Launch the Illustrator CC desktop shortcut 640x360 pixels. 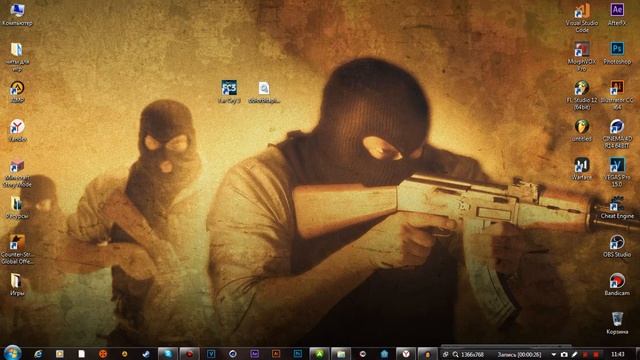click(617, 95)
